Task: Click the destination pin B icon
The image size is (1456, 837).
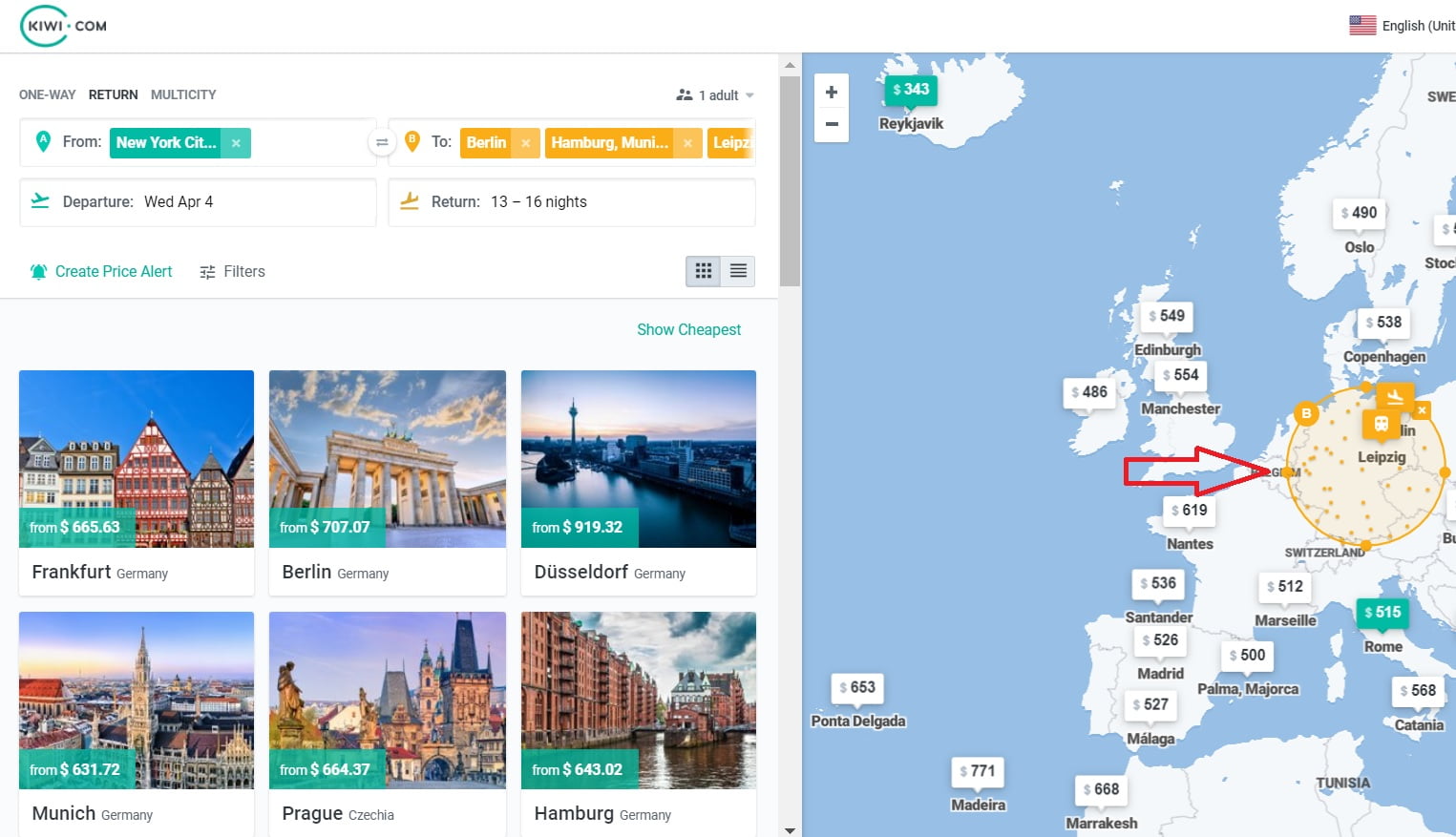Action: coord(412,141)
